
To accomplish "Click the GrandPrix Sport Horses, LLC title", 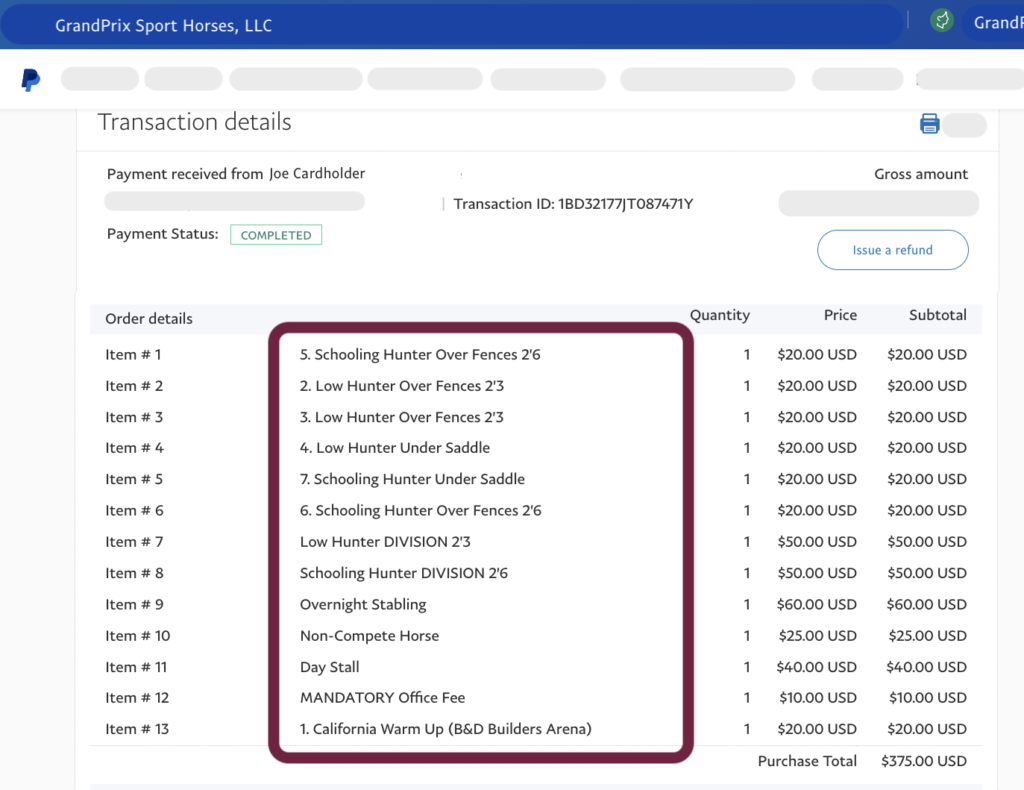I will coord(163,25).
